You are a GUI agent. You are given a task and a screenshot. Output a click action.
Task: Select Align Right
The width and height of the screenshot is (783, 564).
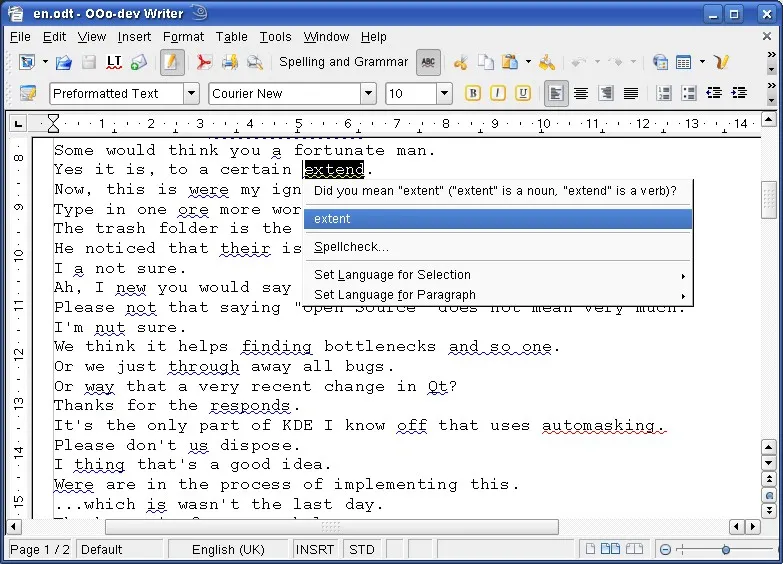606,93
